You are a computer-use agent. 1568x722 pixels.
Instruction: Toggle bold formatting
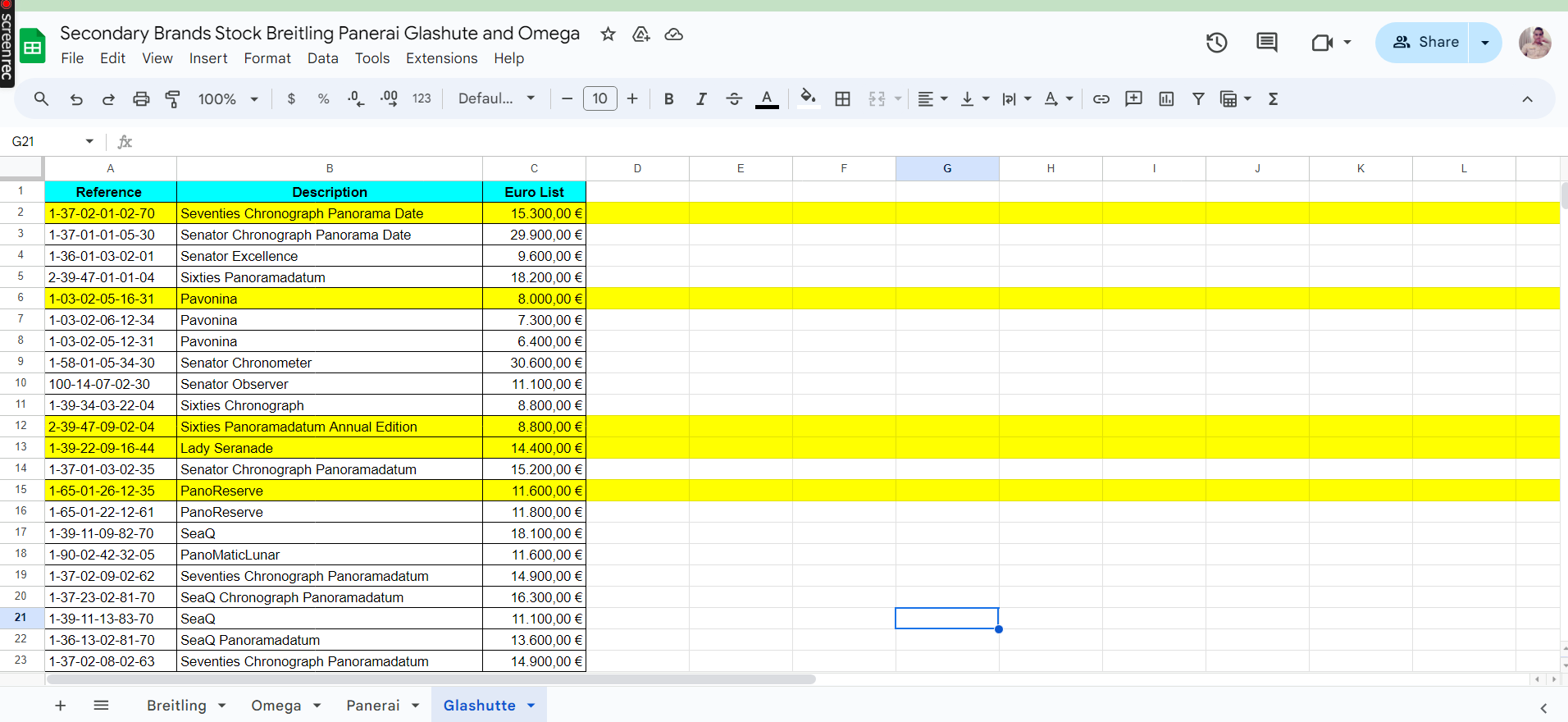(669, 98)
